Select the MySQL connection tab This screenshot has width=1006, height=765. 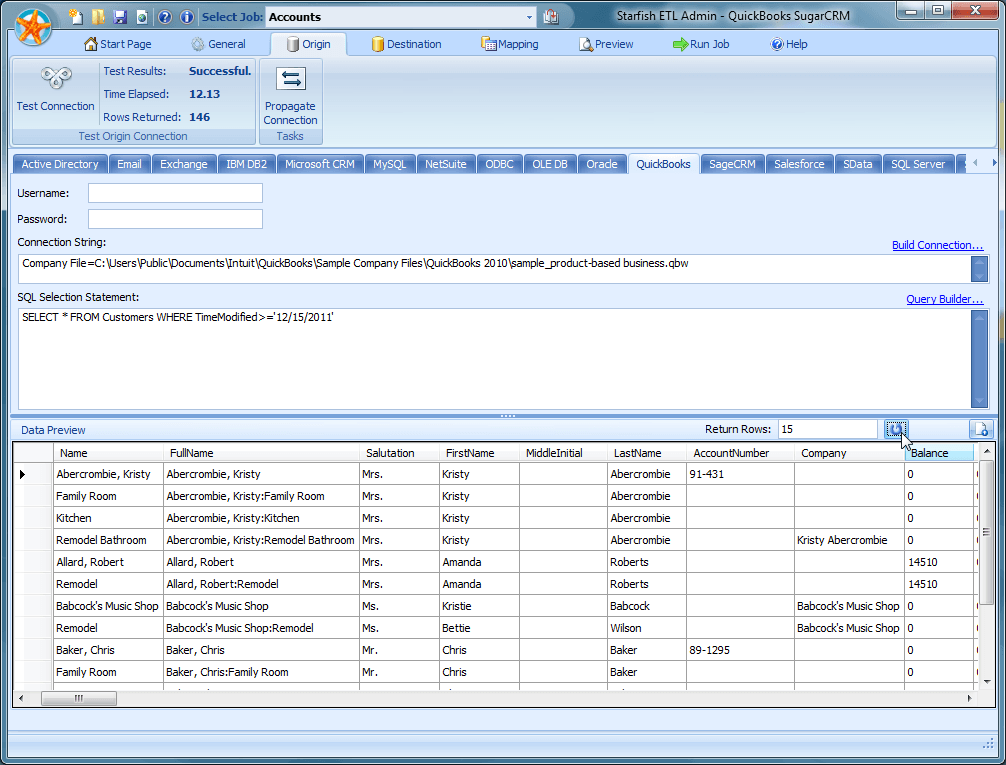click(x=389, y=164)
